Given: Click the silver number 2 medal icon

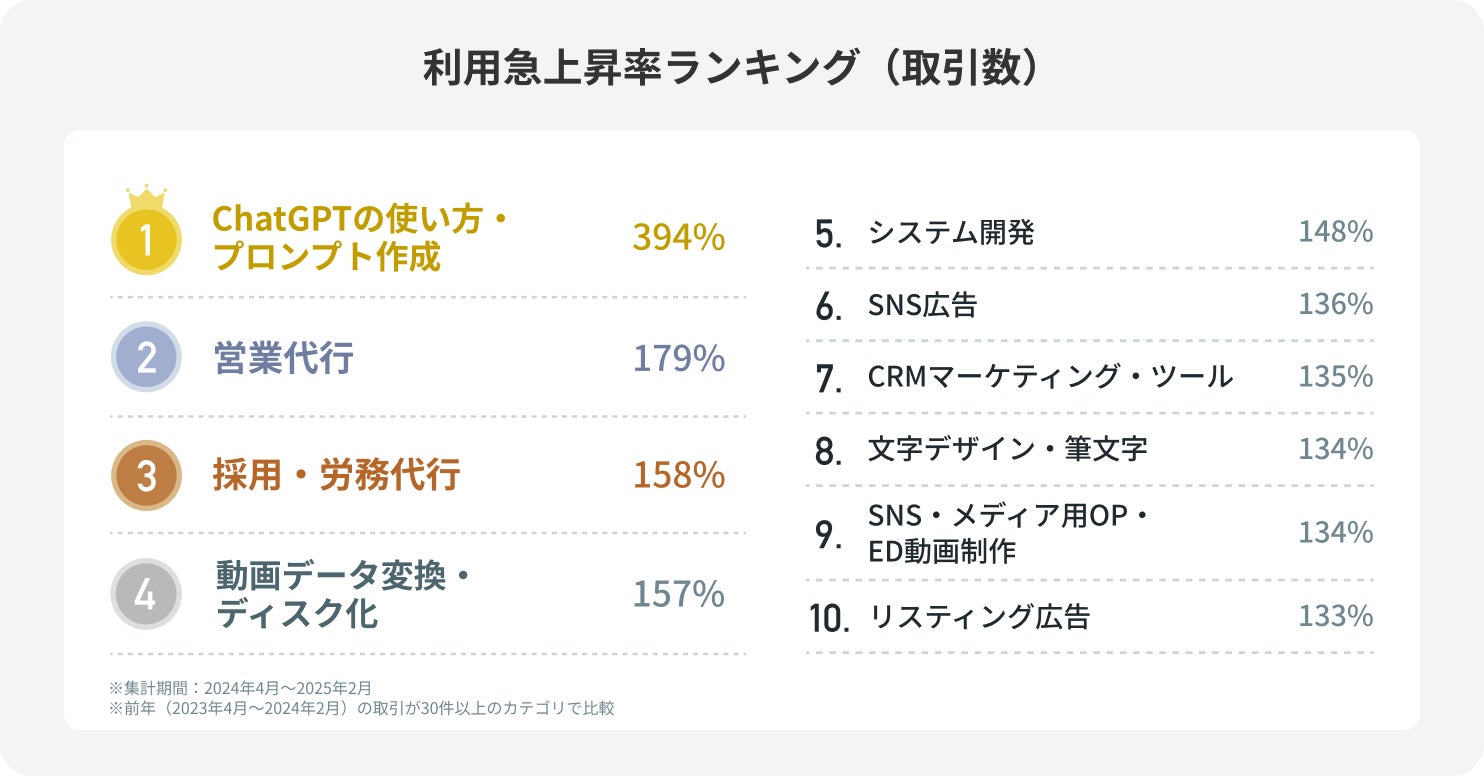Looking at the screenshot, I should (146, 358).
